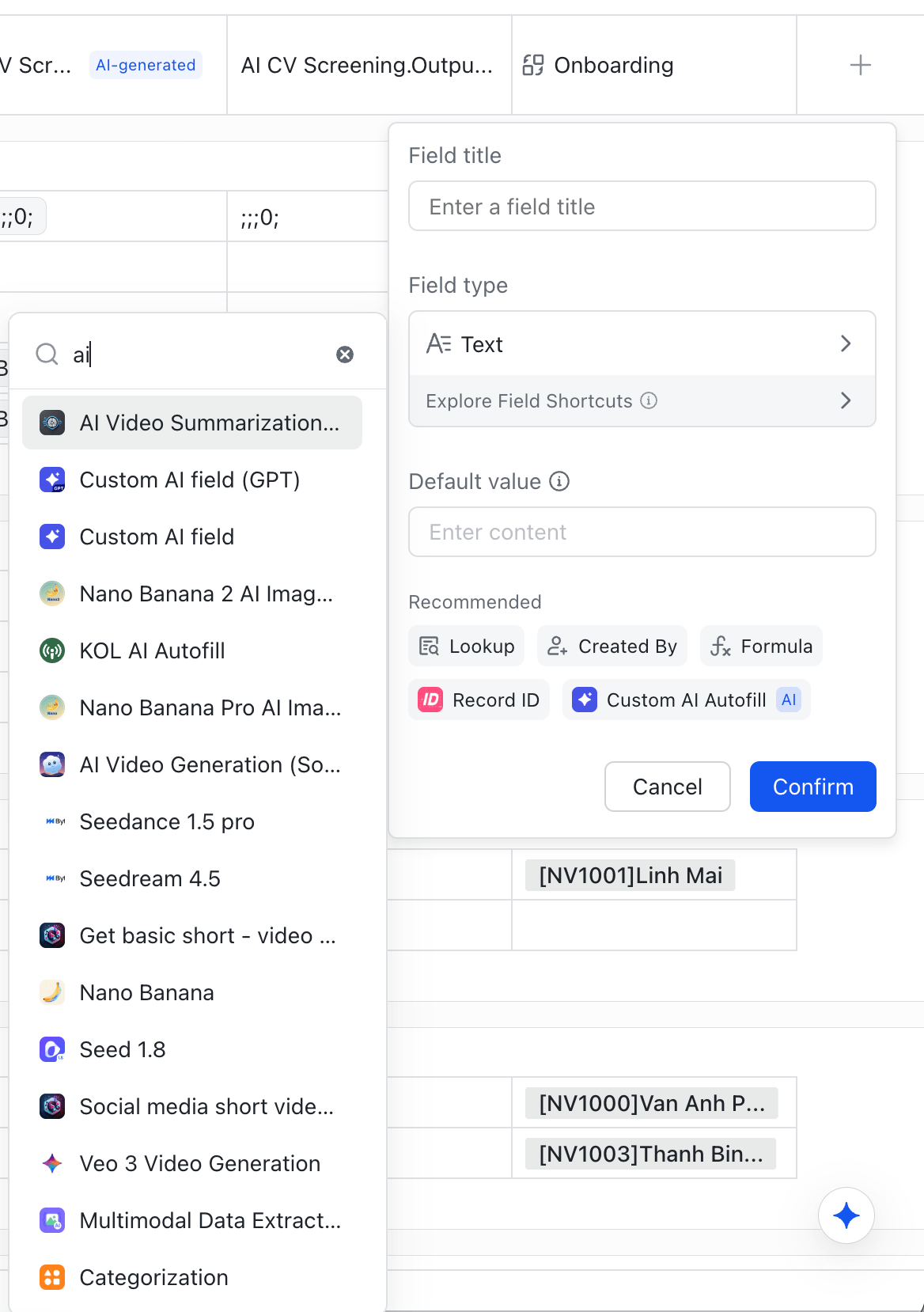Click the search box containing 'ai'
The width and height of the screenshot is (924, 1312).
point(198,354)
